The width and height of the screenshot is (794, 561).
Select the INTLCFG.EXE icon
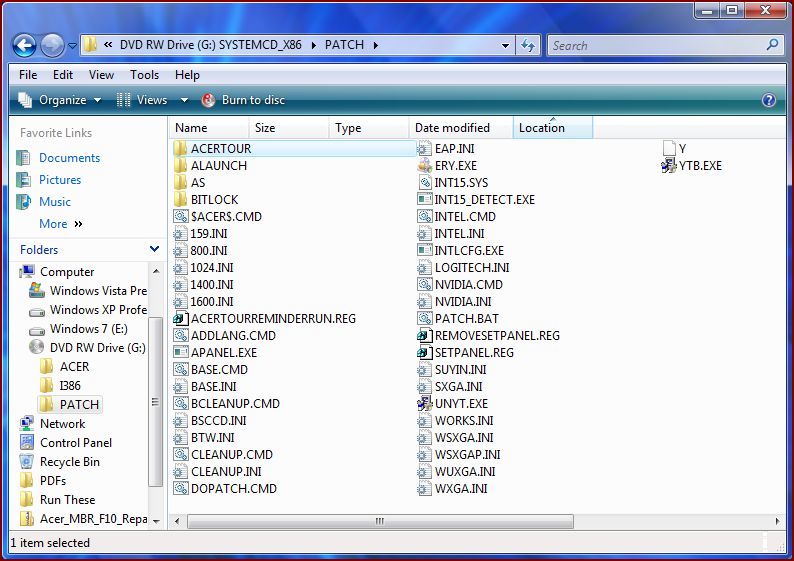coord(424,251)
